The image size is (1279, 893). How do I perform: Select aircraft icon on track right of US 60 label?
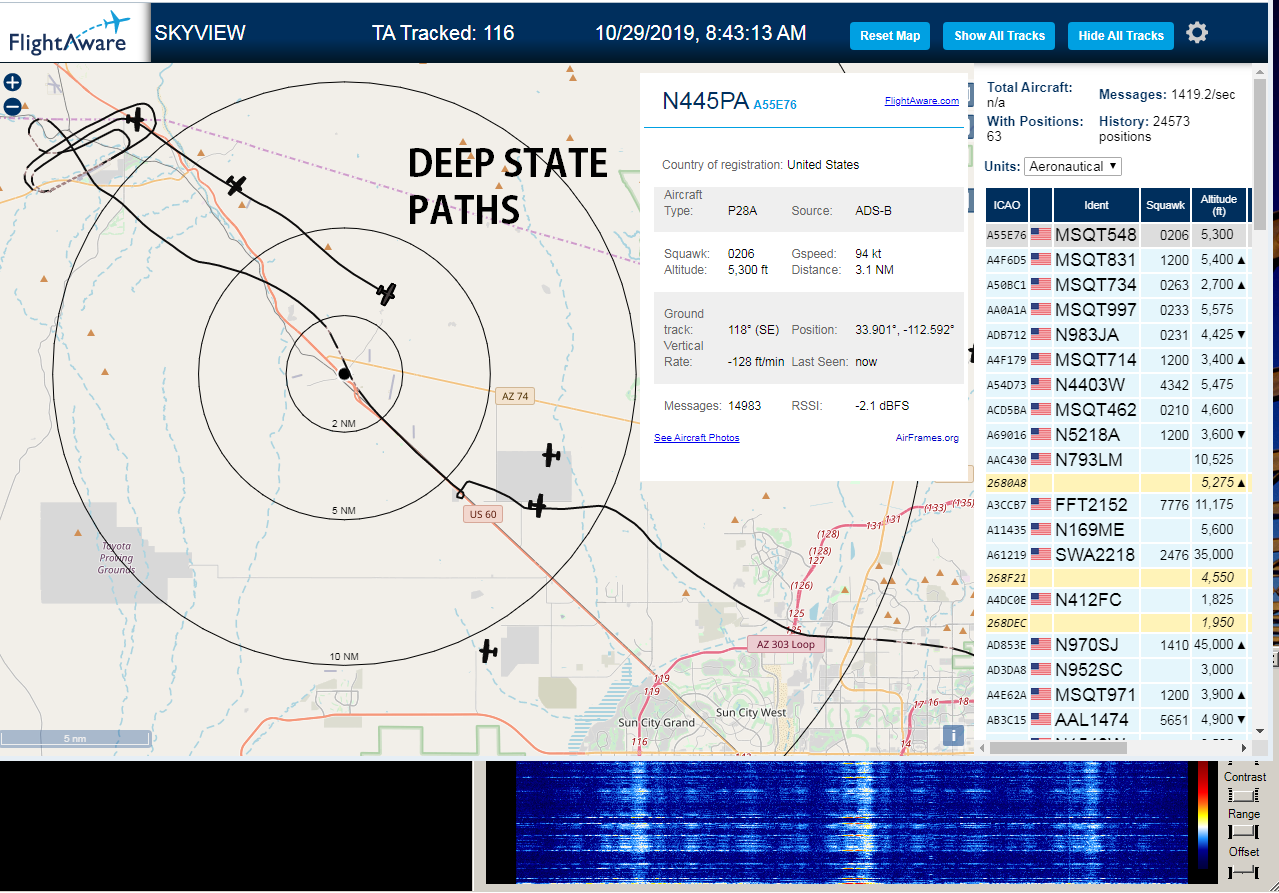[538, 506]
